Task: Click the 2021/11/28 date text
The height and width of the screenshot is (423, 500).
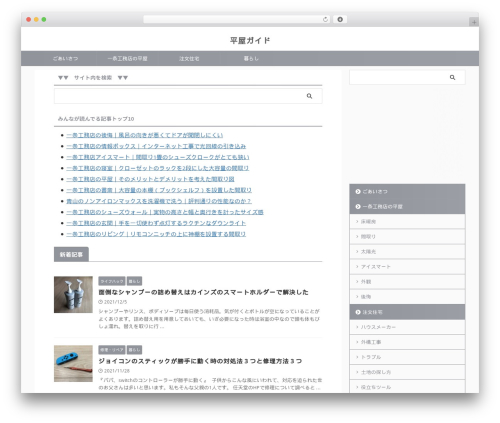Action: coord(117,371)
